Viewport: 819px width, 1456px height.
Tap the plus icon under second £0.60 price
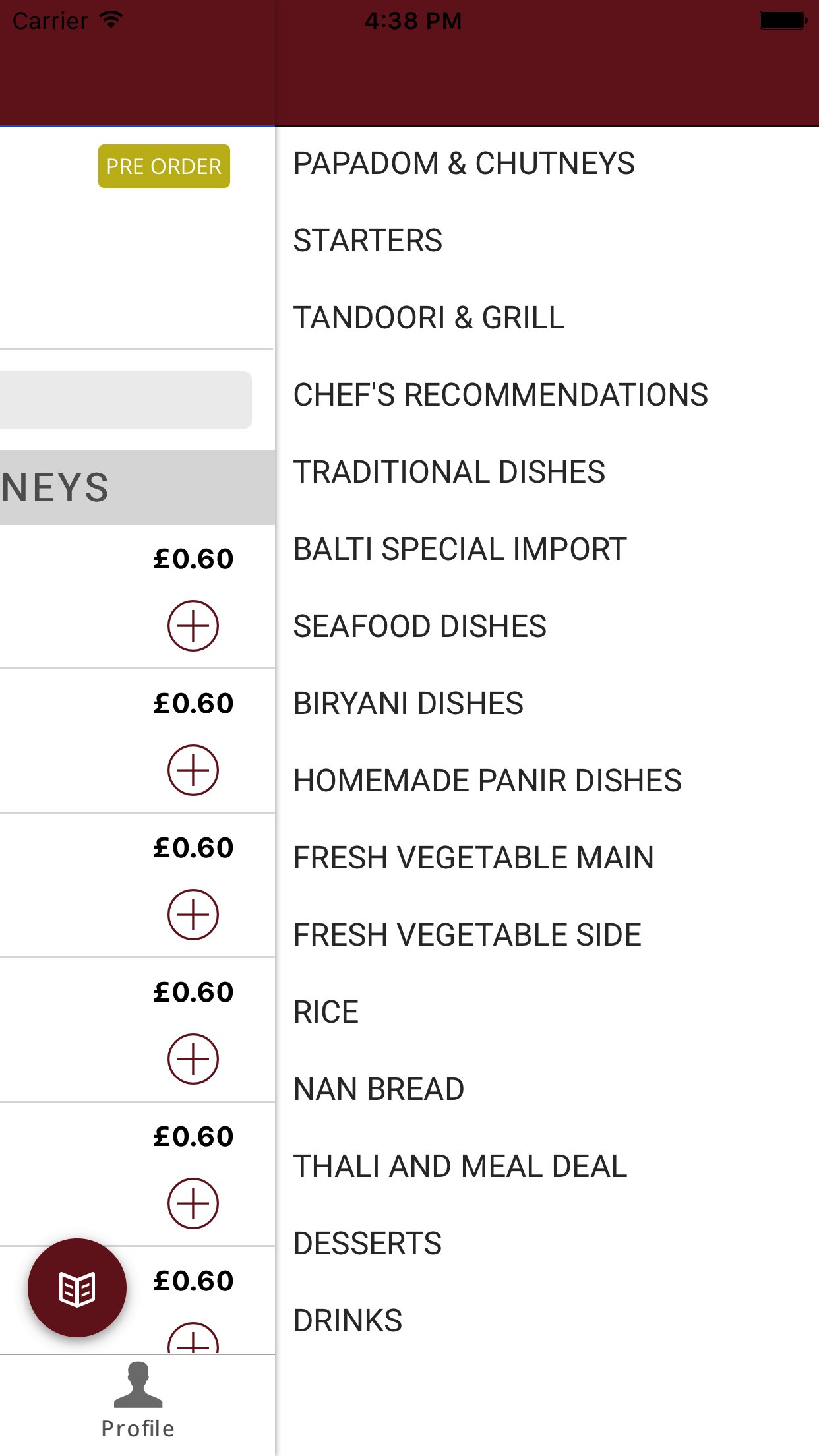pos(193,770)
